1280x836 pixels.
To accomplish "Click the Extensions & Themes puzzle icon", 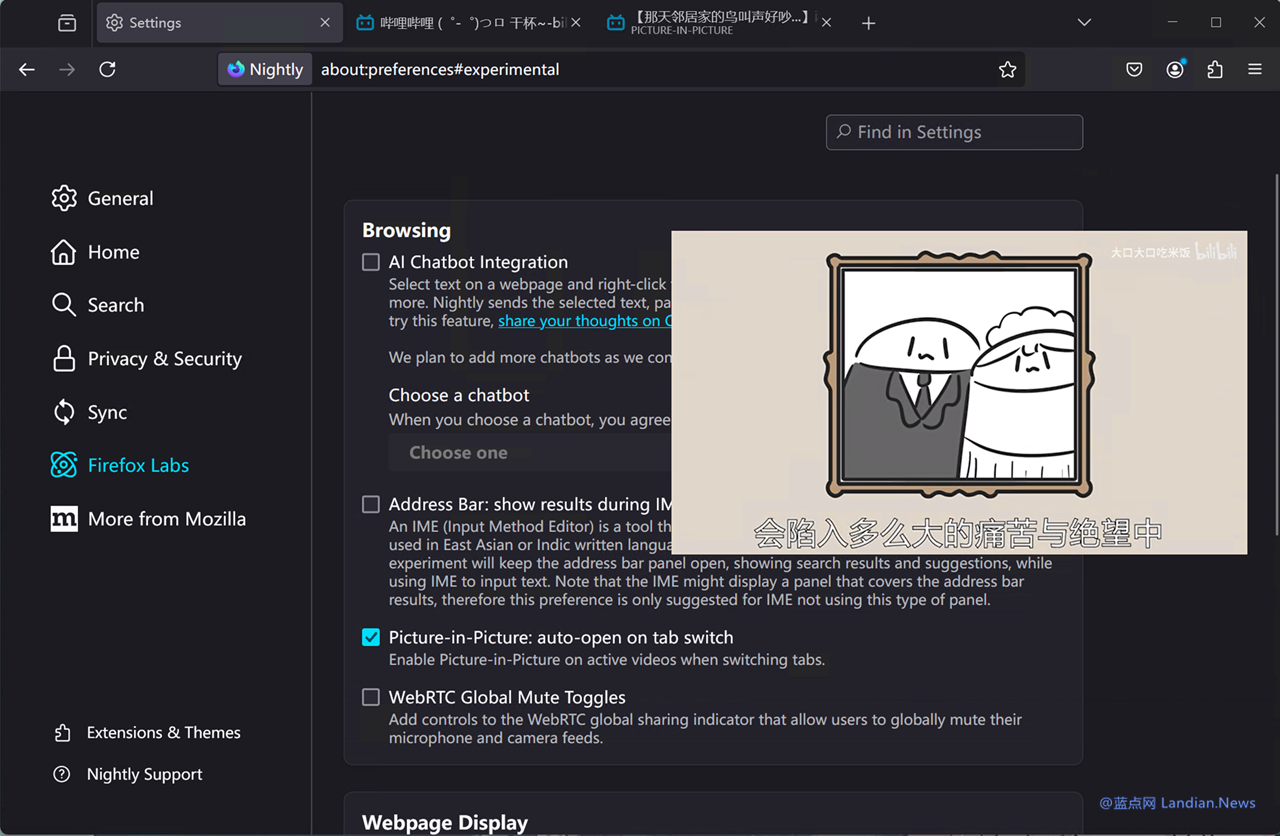I will (x=62, y=733).
